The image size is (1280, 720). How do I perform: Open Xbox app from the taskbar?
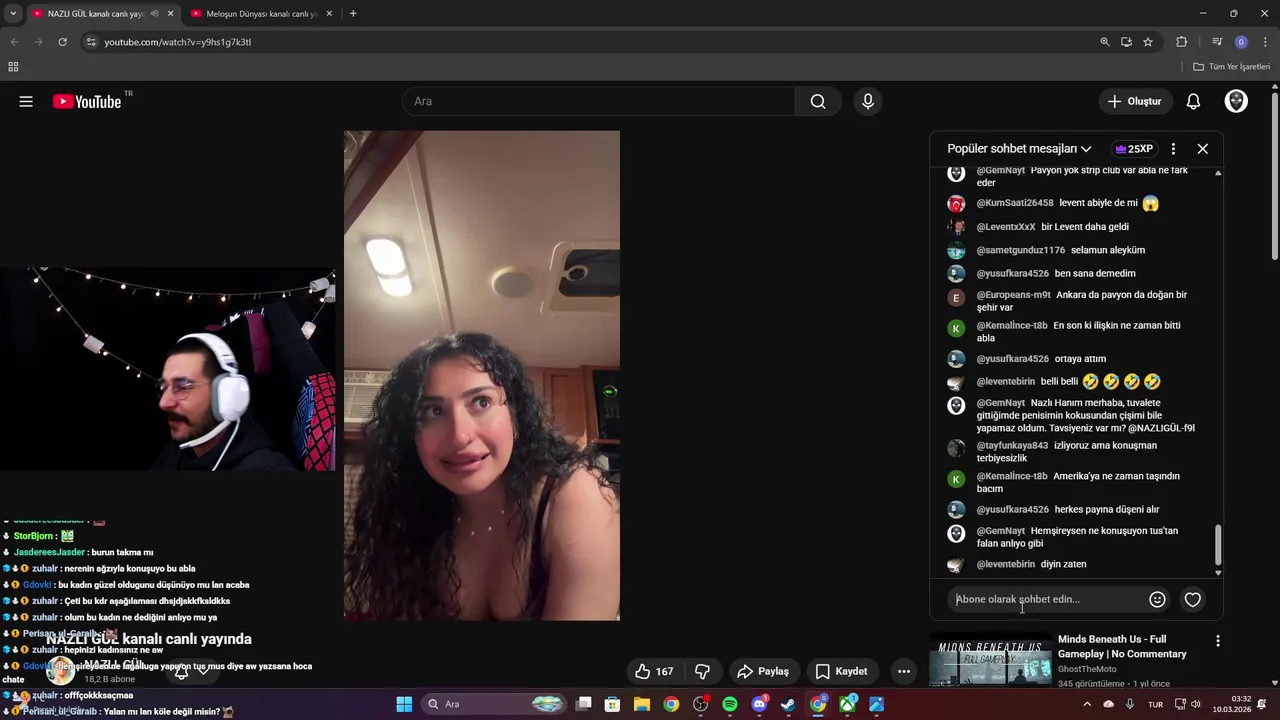click(x=847, y=704)
